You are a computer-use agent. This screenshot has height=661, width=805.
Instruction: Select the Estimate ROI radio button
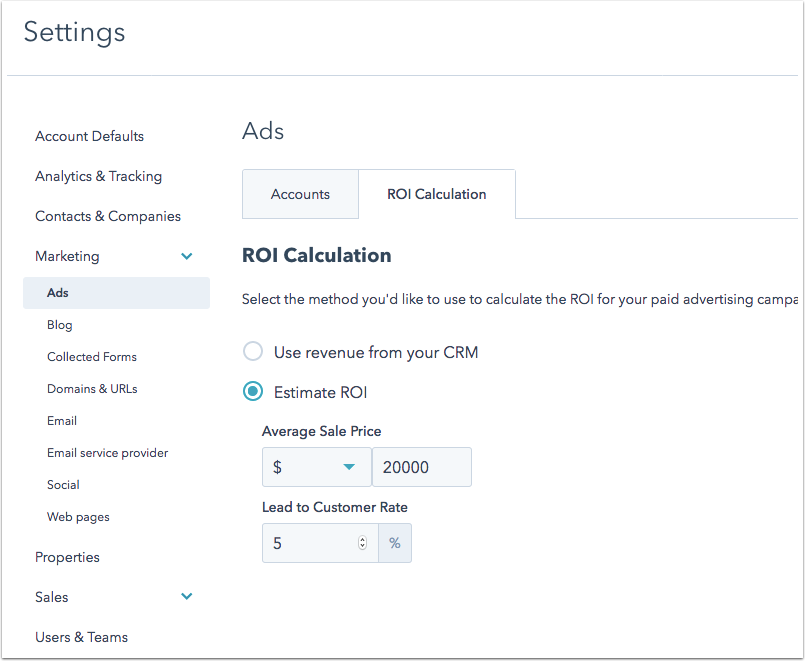coord(254,392)
